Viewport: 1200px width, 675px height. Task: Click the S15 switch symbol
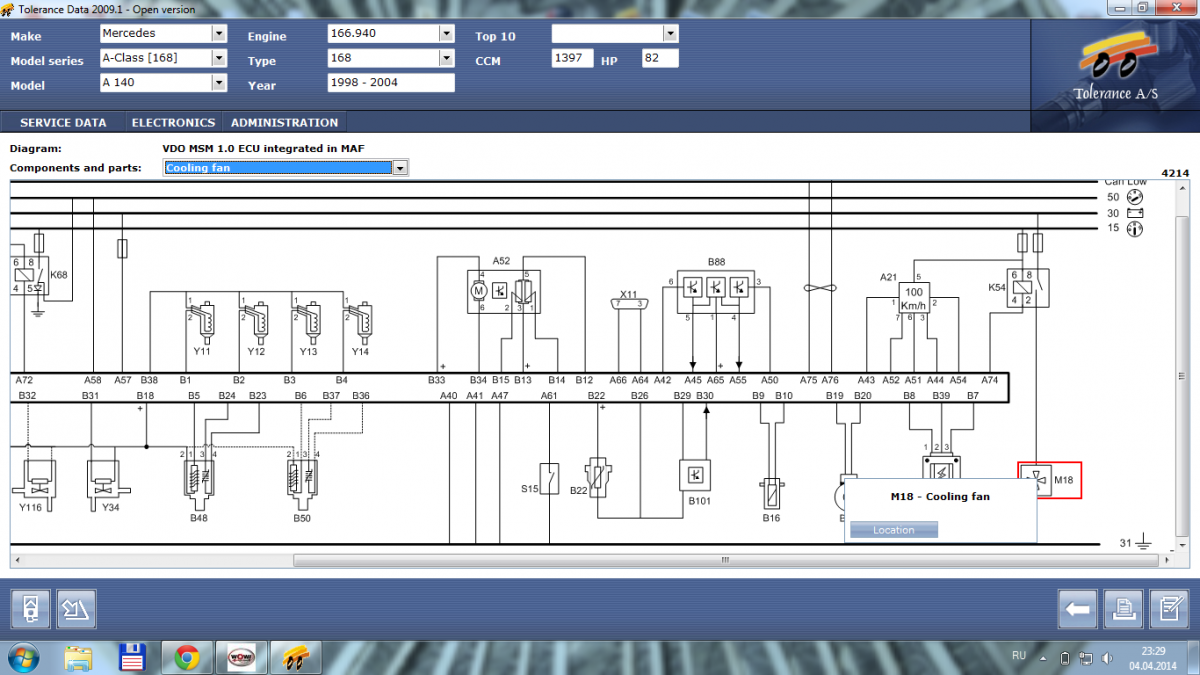549,480
